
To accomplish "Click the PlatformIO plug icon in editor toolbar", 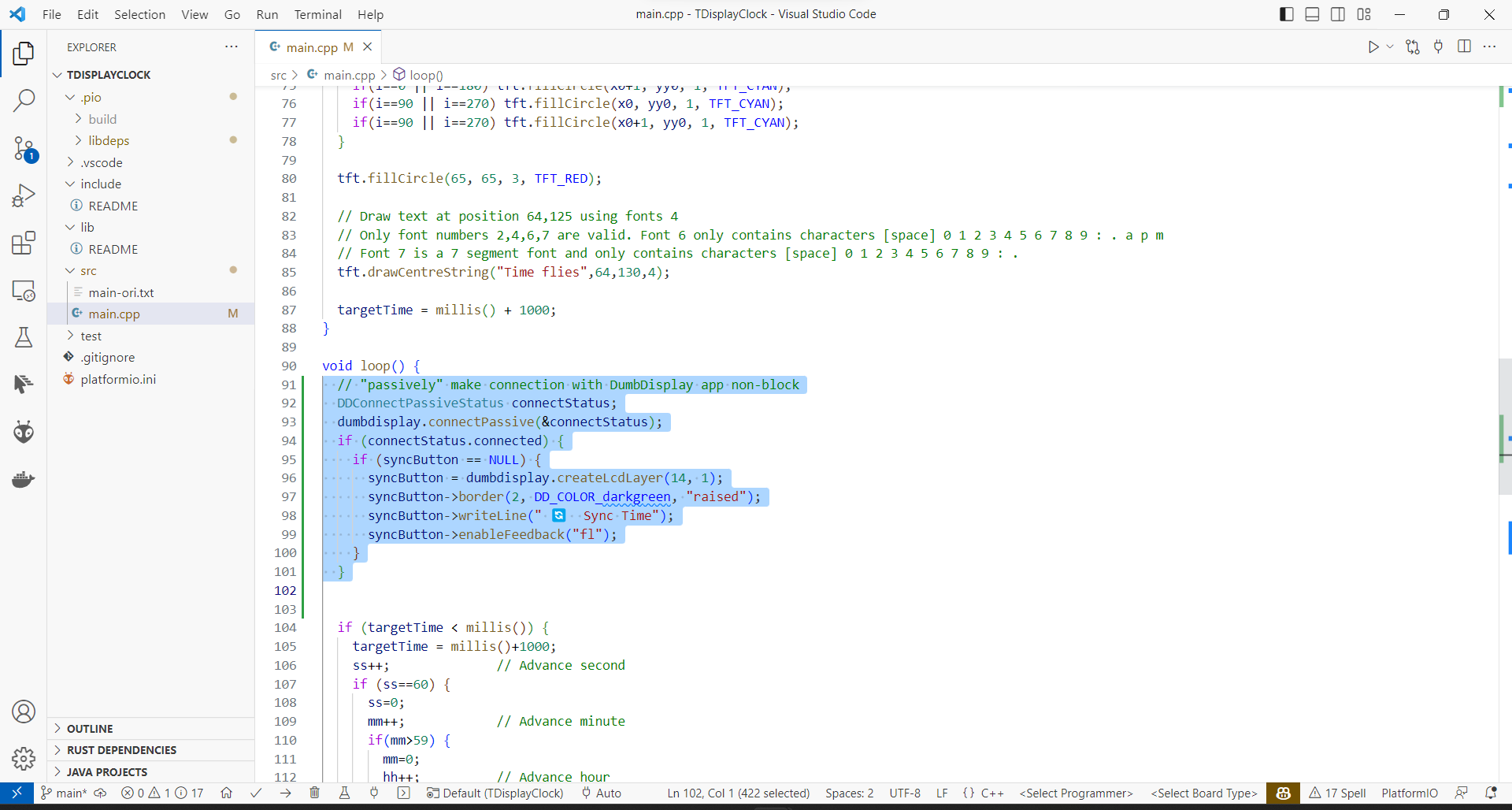I will [1438, 47].
